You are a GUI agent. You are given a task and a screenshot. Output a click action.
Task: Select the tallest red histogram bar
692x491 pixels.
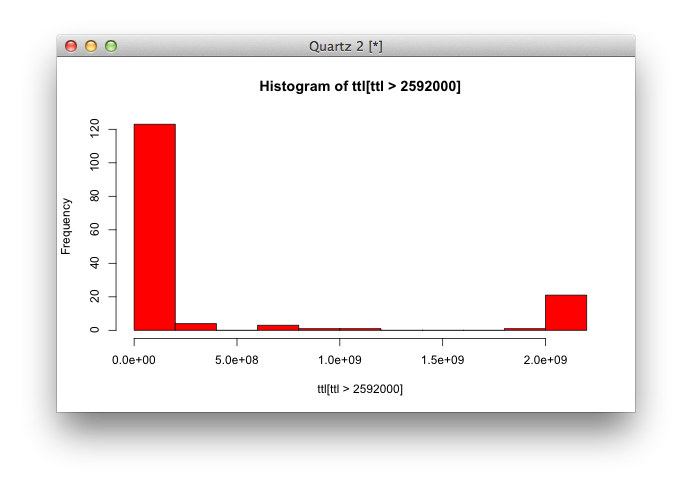[x=154, y=227]
